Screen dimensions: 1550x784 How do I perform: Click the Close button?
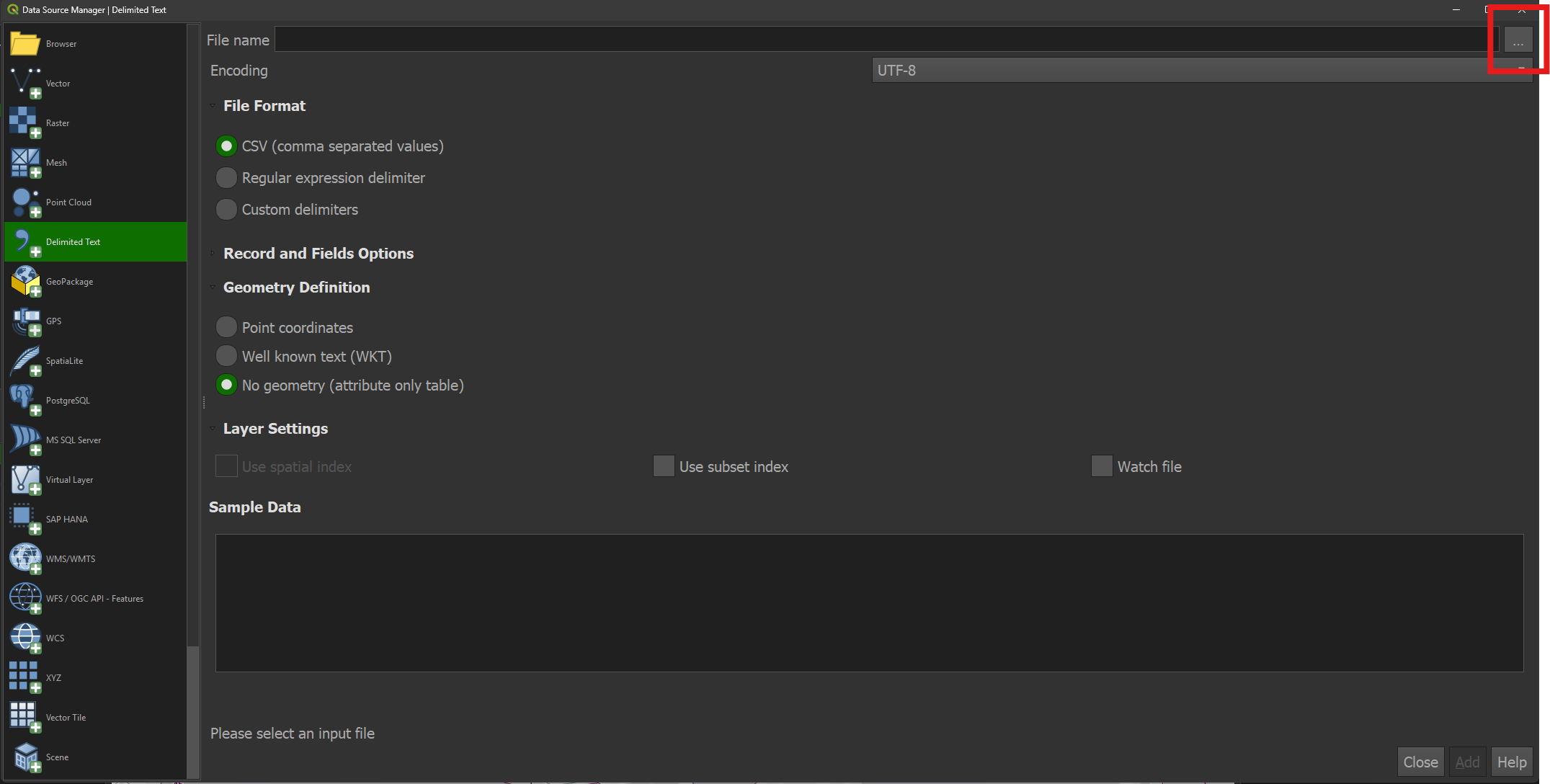pos(1420,762)
